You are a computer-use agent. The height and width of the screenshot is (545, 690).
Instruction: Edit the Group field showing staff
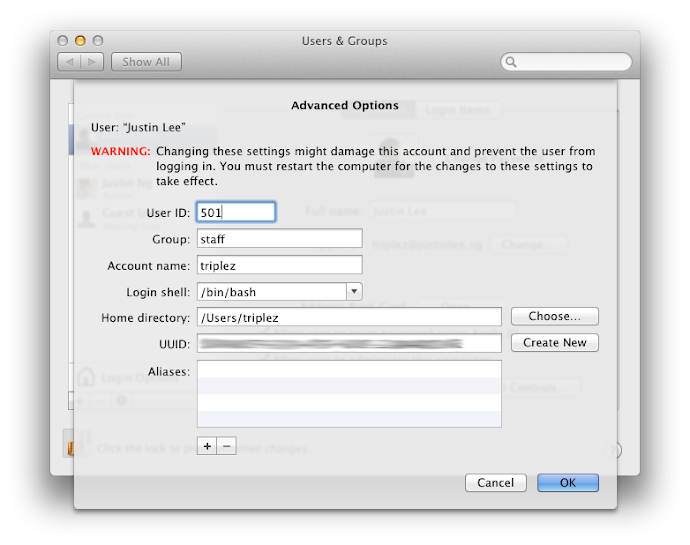point(279,239)
